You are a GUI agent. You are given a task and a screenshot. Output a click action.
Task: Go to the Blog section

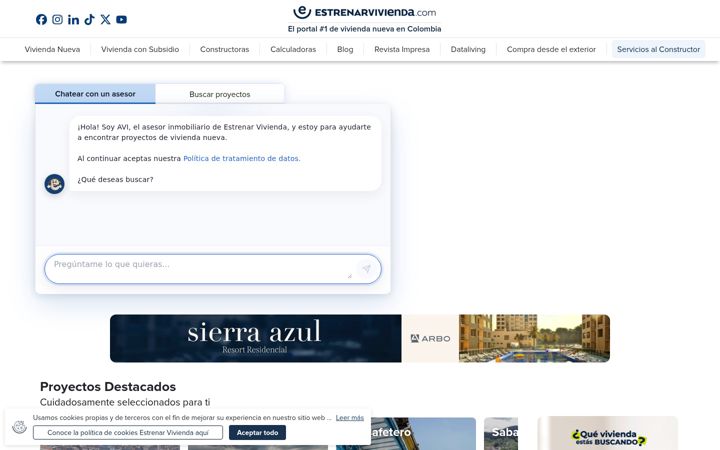pos(345,49)
